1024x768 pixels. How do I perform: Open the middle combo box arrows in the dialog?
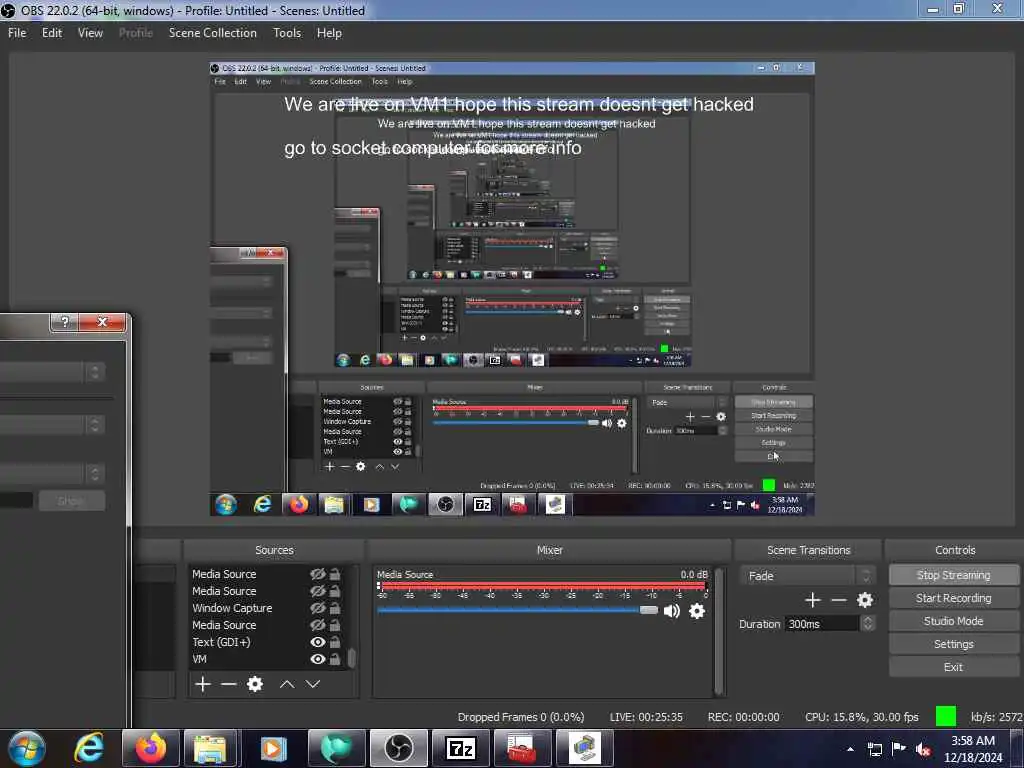[x=95, y=424]
